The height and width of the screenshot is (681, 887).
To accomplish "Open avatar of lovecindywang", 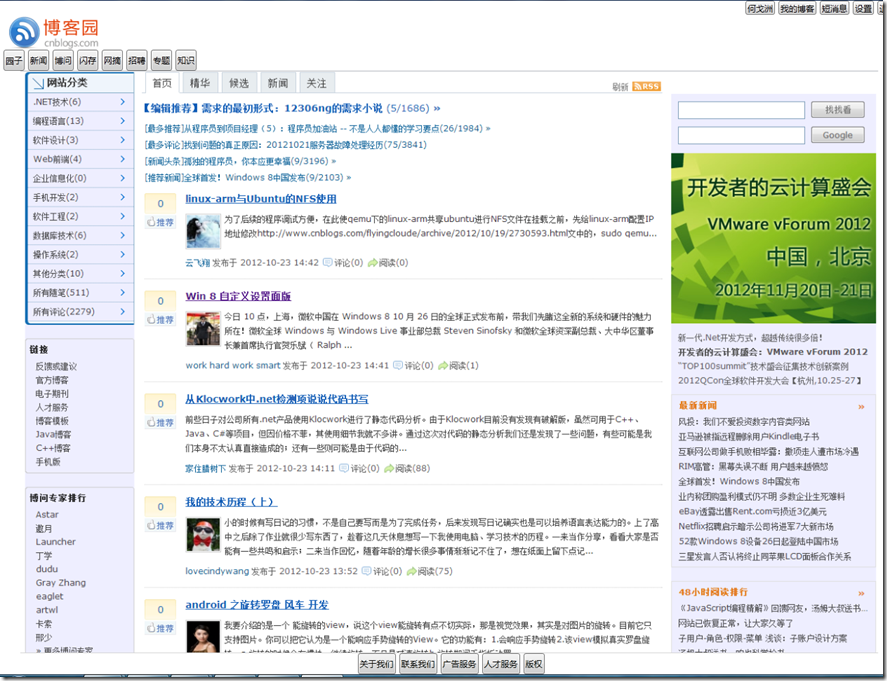I will (x=203, y=534).
